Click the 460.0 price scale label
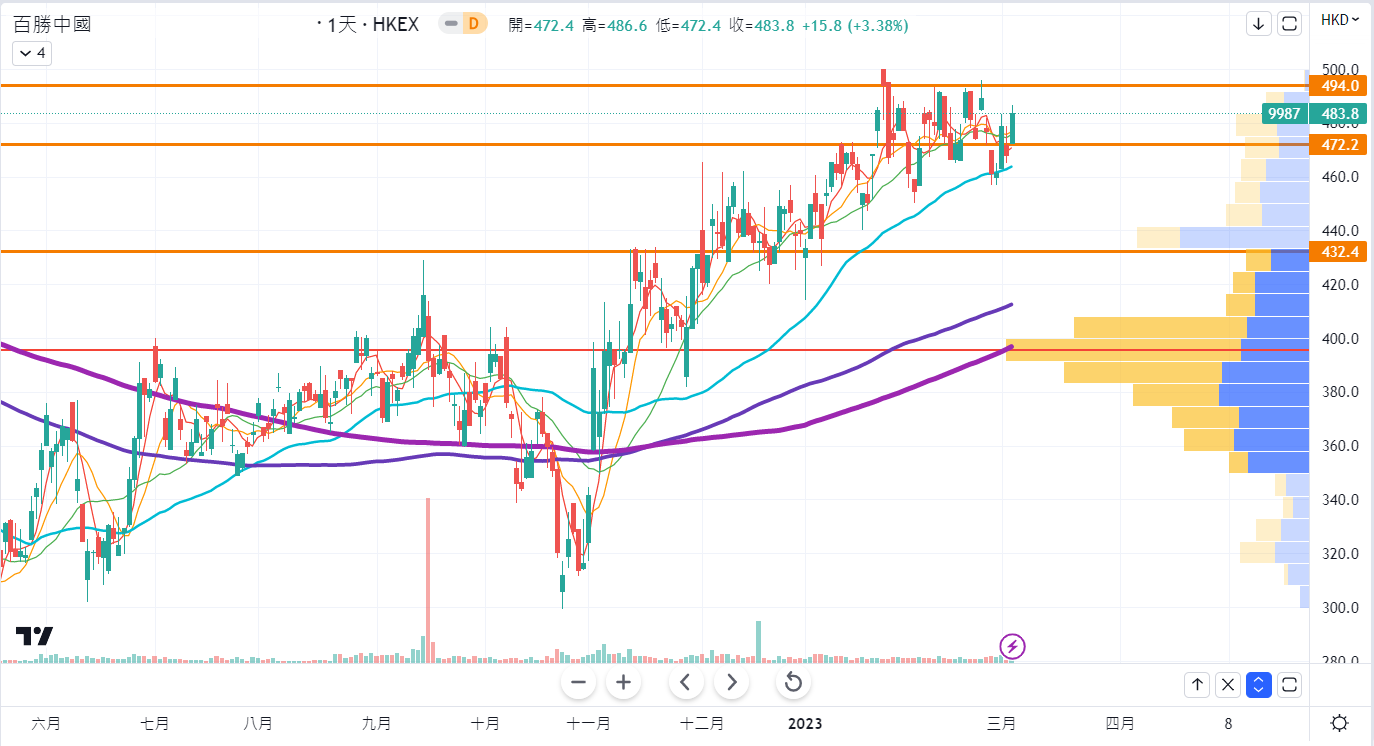Image resolution: width=1374 pixels, height=746 pixels. (1340, 177)
